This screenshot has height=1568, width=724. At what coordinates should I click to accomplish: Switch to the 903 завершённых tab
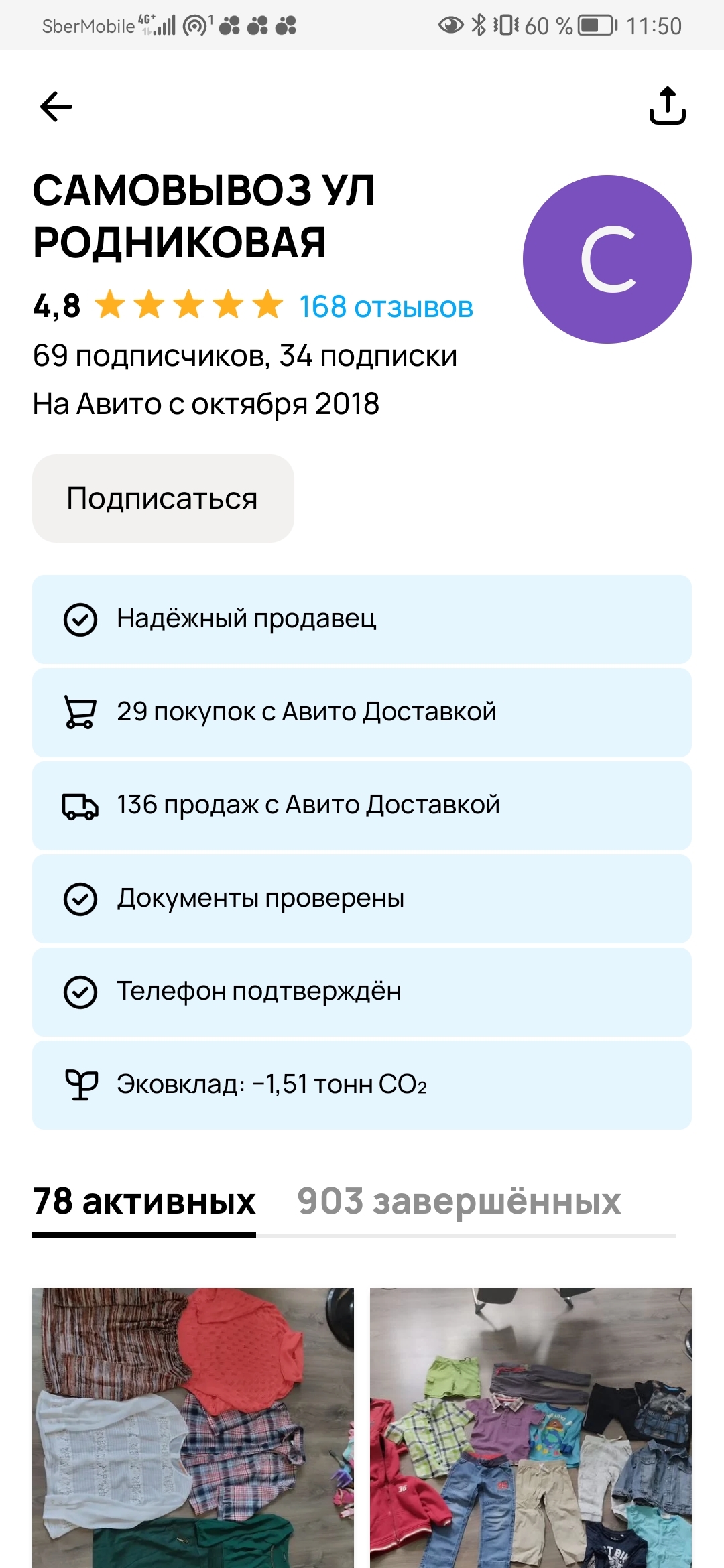coord(459,1201)
